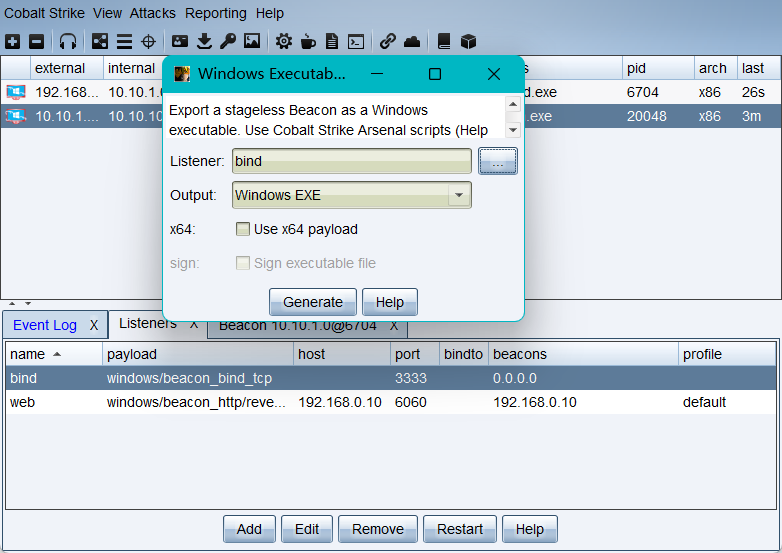
Task: Open screenshots with the picture icon
Action: pyautogui.click(x=252, y=41)
